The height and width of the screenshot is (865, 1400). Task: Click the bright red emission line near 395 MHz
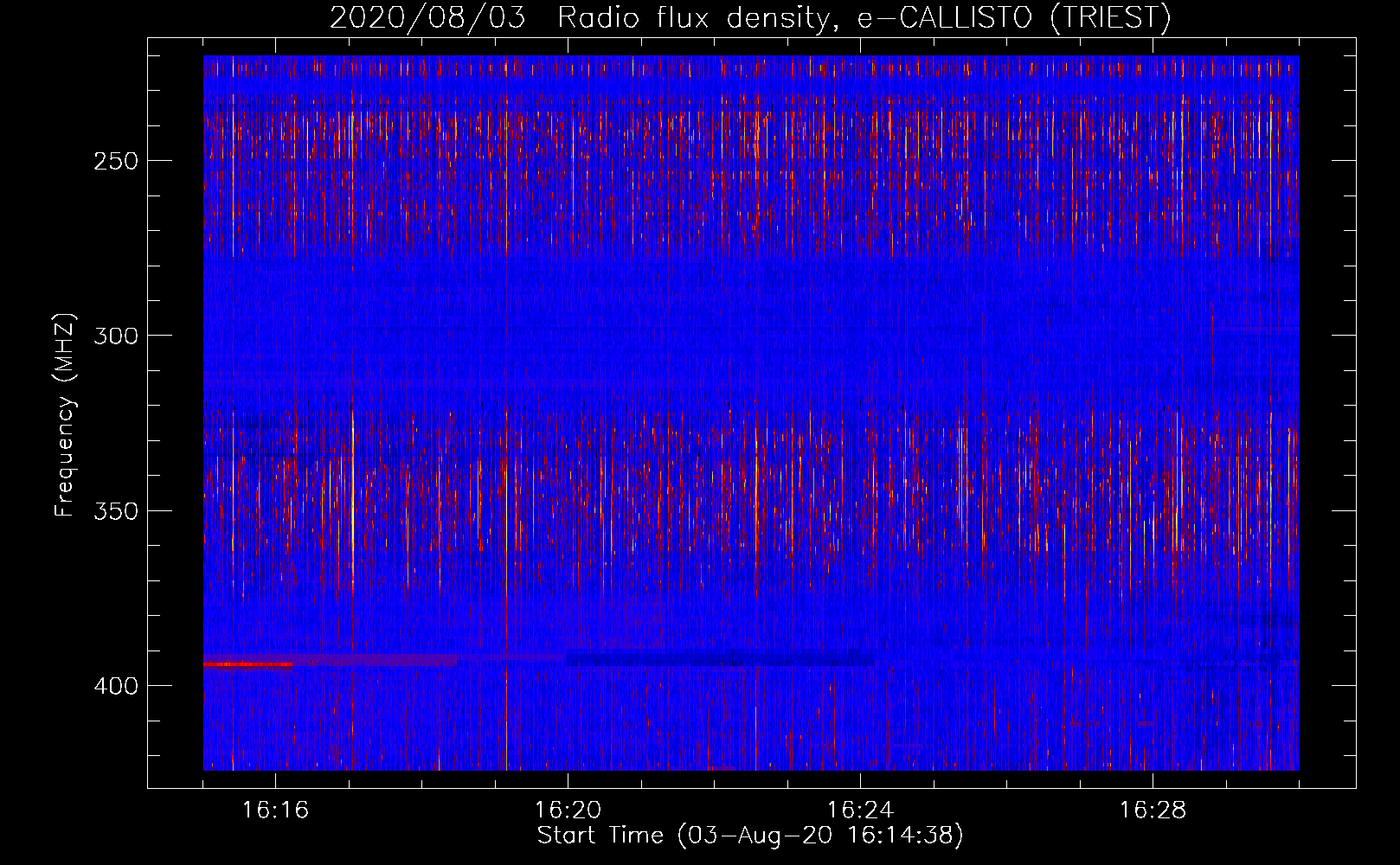pyautogui.click(x=248, y=664)
